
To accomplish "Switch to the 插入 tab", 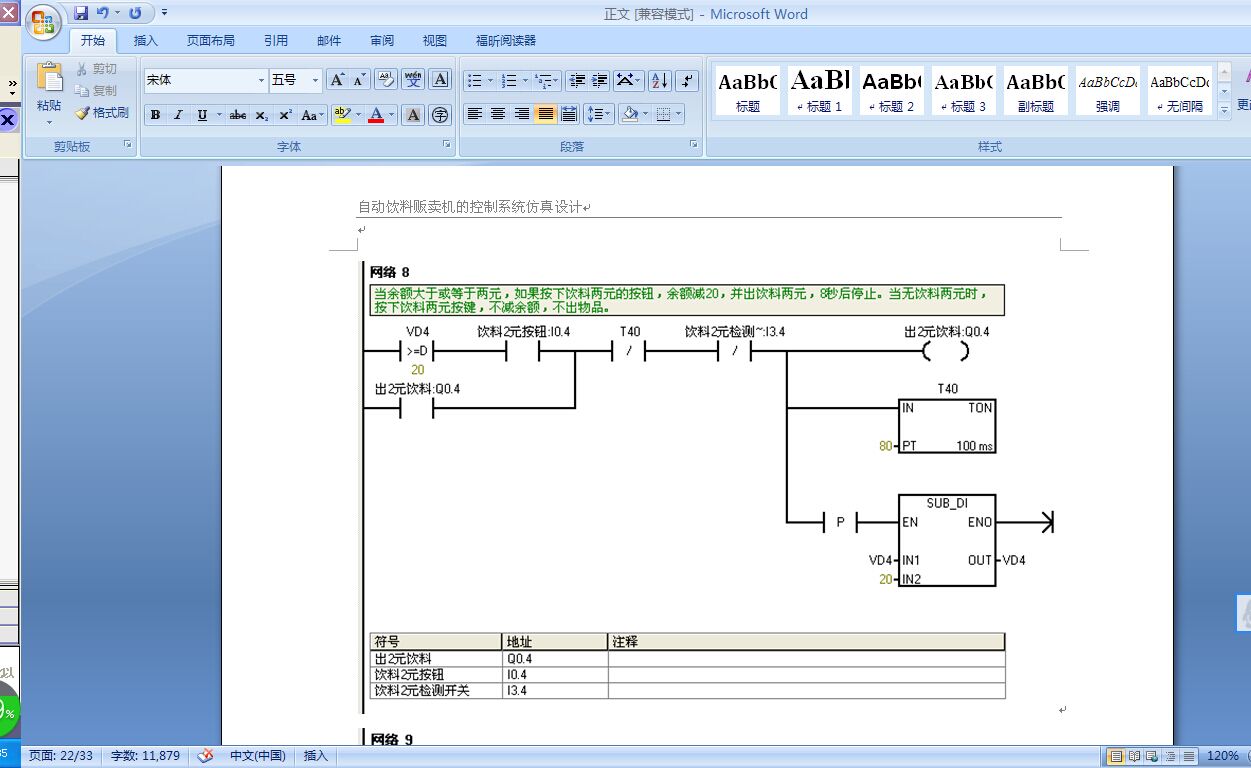I will (146, 41).
